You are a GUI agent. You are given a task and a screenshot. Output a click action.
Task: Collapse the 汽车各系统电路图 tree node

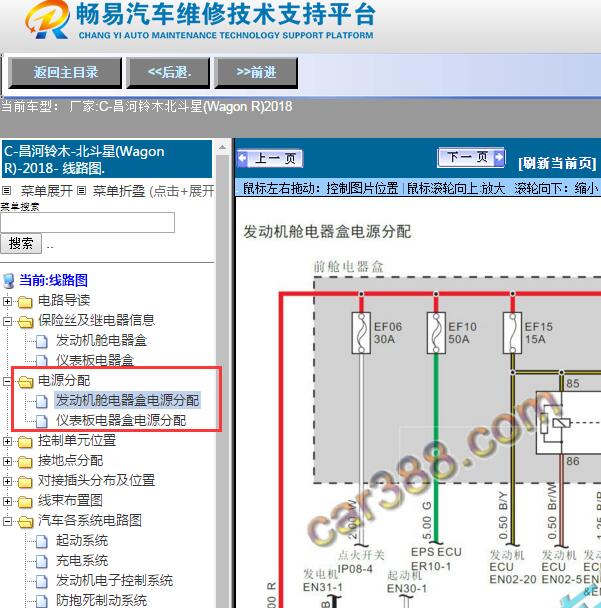coord(7,522)
